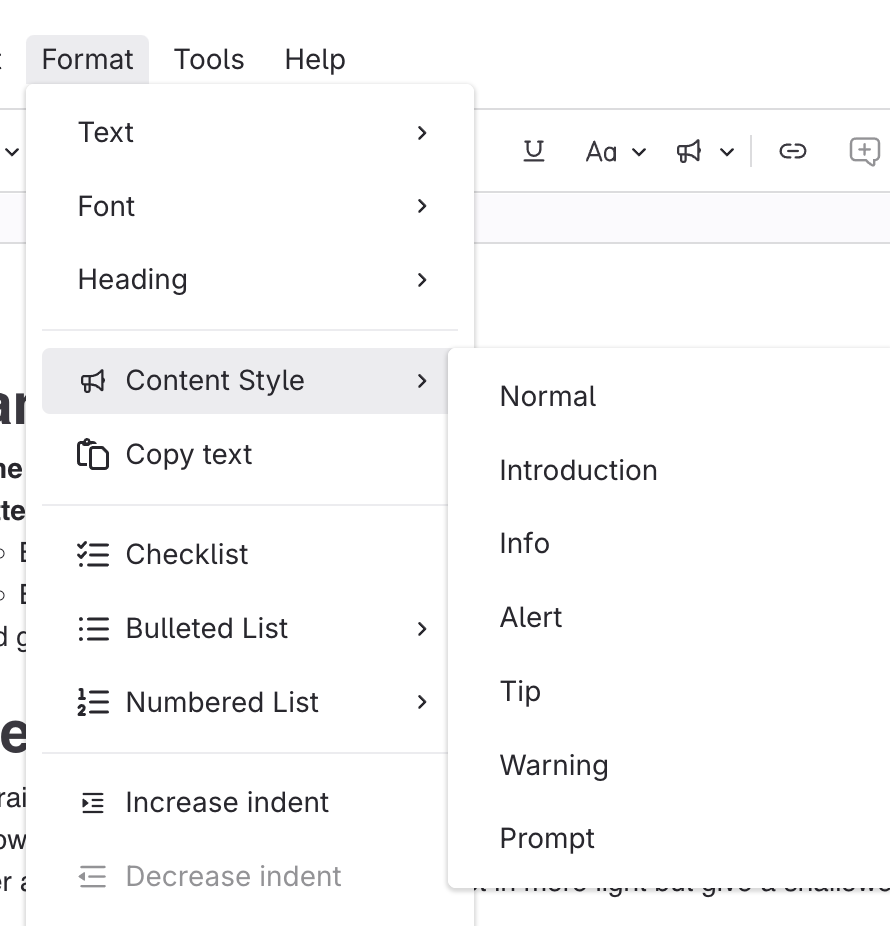Viewport: 890px width, 926px height.
Task: Select Checklist from the Format menu
Action: 186,554
